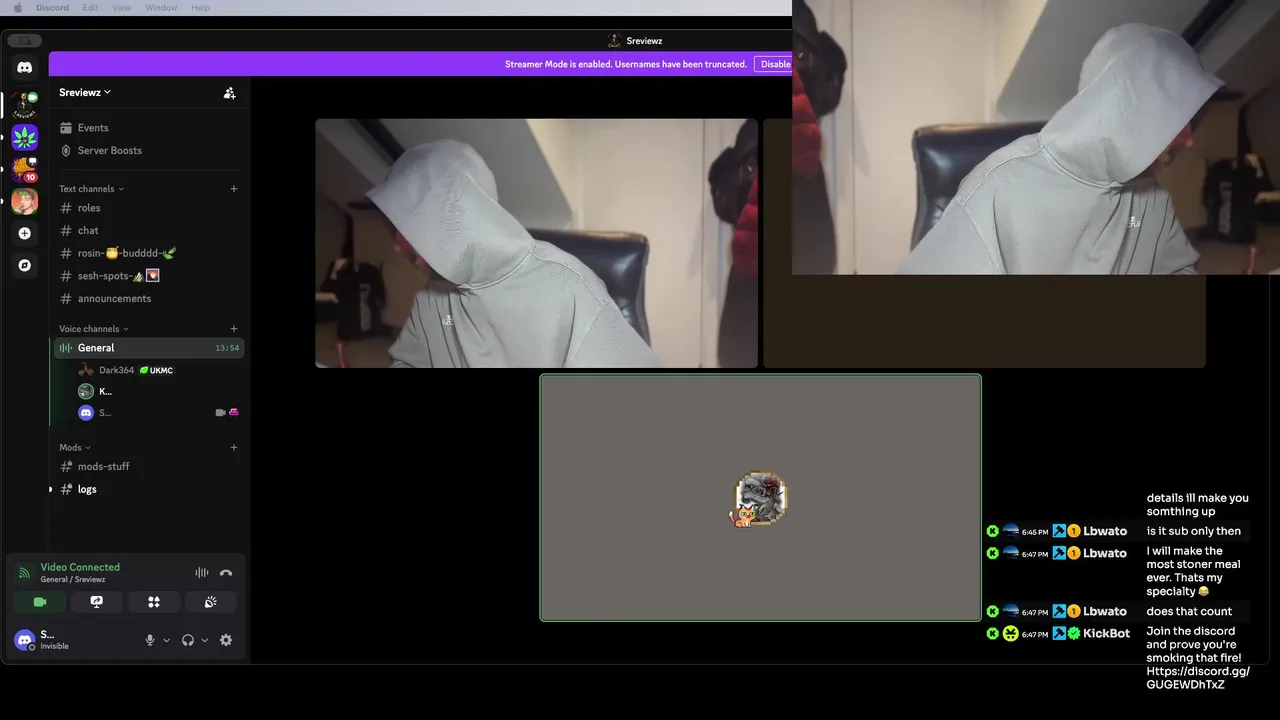Click the inbox tray icon above Discord logo
The image size is (1280, 720).
click(x=25, y=40)
